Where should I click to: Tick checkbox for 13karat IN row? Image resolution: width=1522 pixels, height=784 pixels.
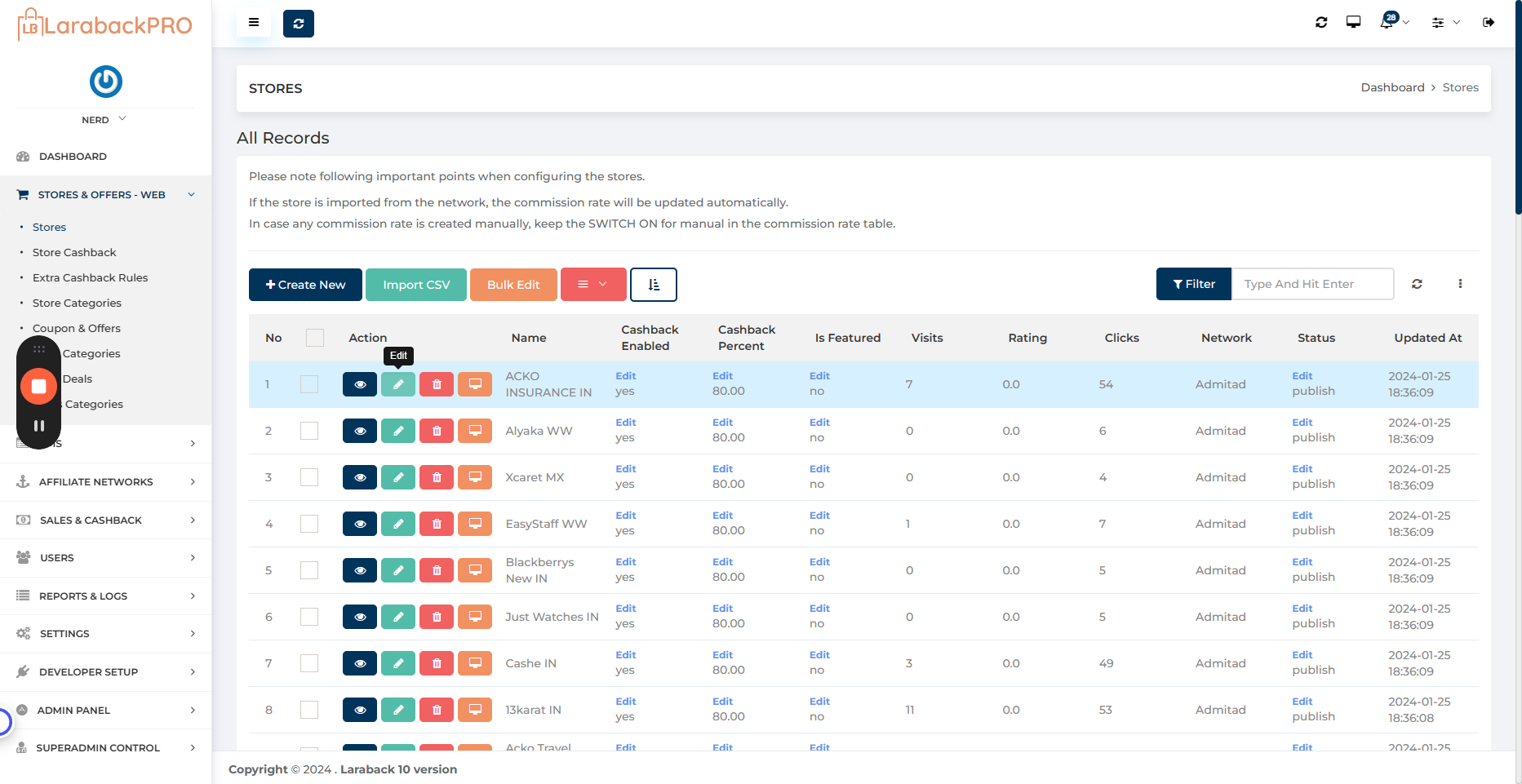point(309,710)
